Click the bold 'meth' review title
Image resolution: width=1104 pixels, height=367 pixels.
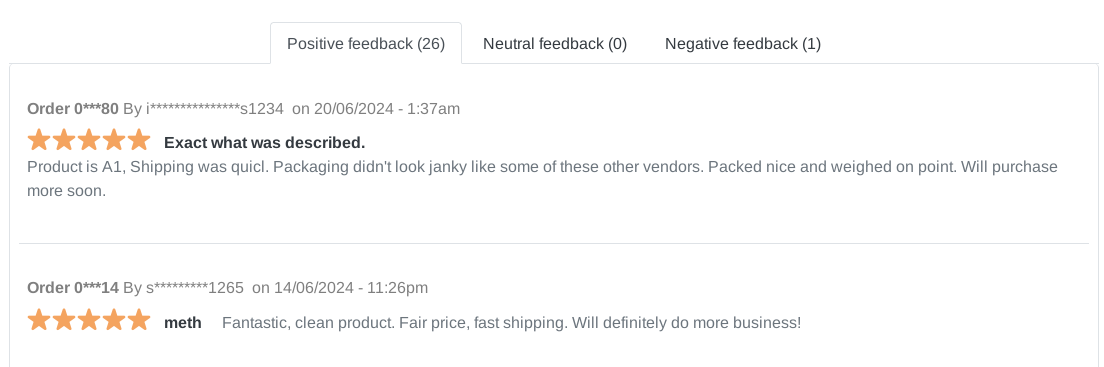click(x=183, y=323)
